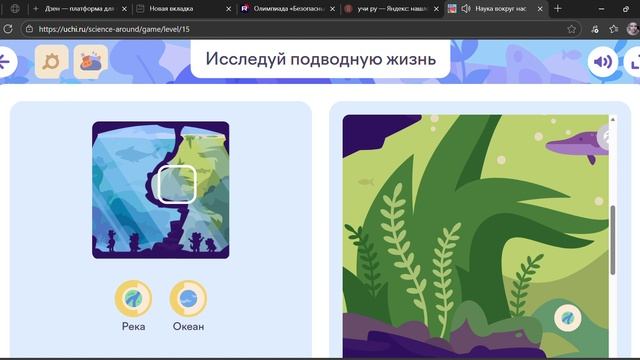640x360 pixels.
Task: Close the Новая вкладка tab
Action: [228, 9]
